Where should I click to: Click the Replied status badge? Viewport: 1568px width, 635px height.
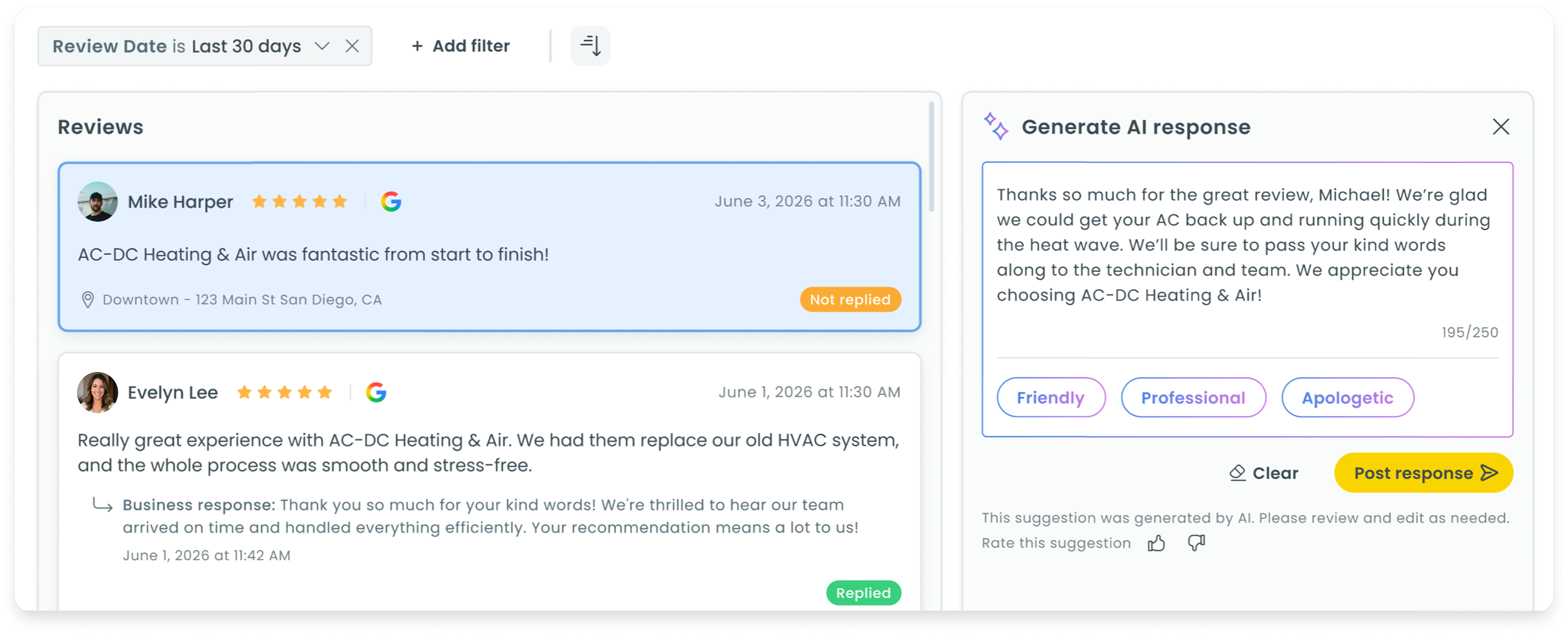(863, 593)
